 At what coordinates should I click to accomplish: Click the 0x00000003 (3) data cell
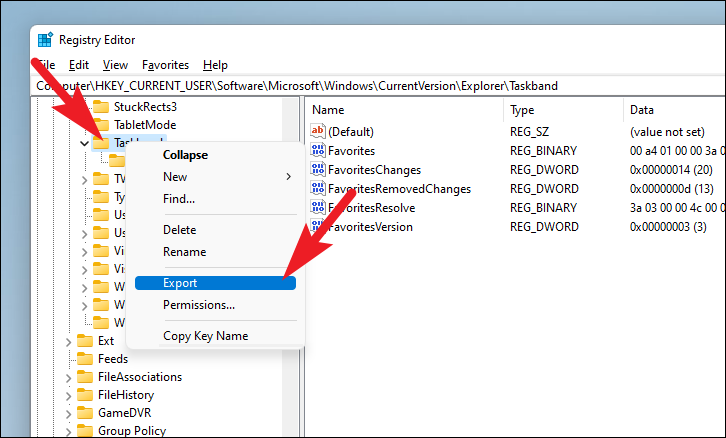(x=668, y=227)
